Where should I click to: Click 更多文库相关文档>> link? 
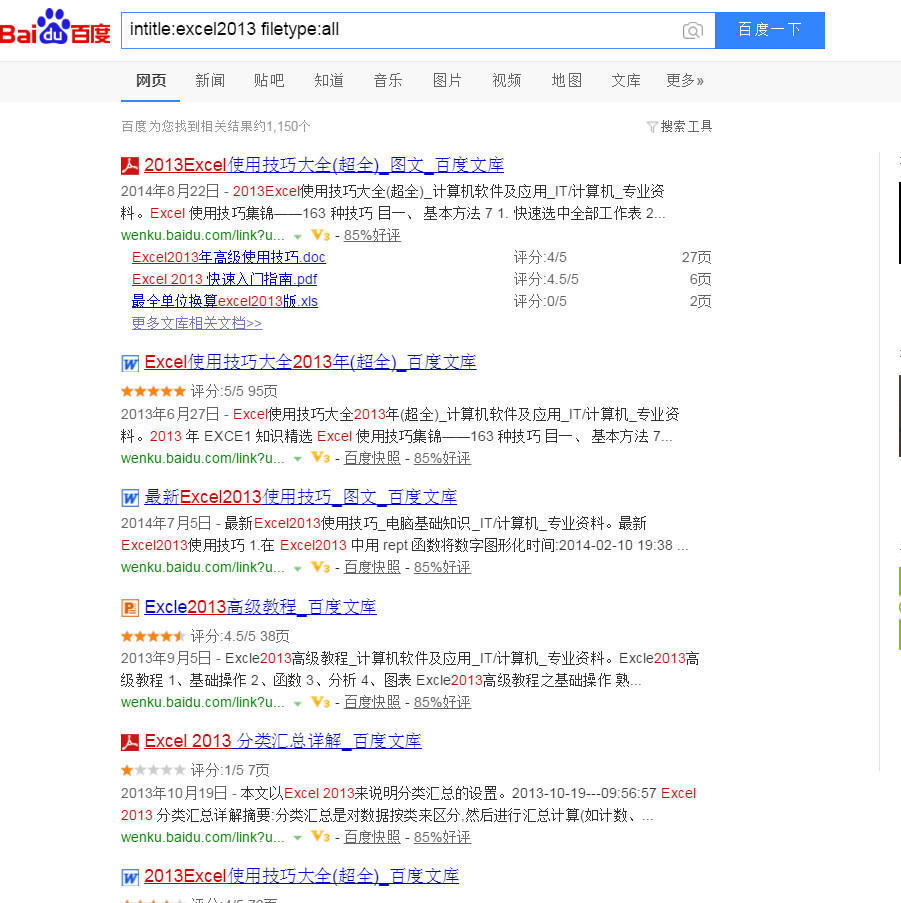(x=197, y=323)
